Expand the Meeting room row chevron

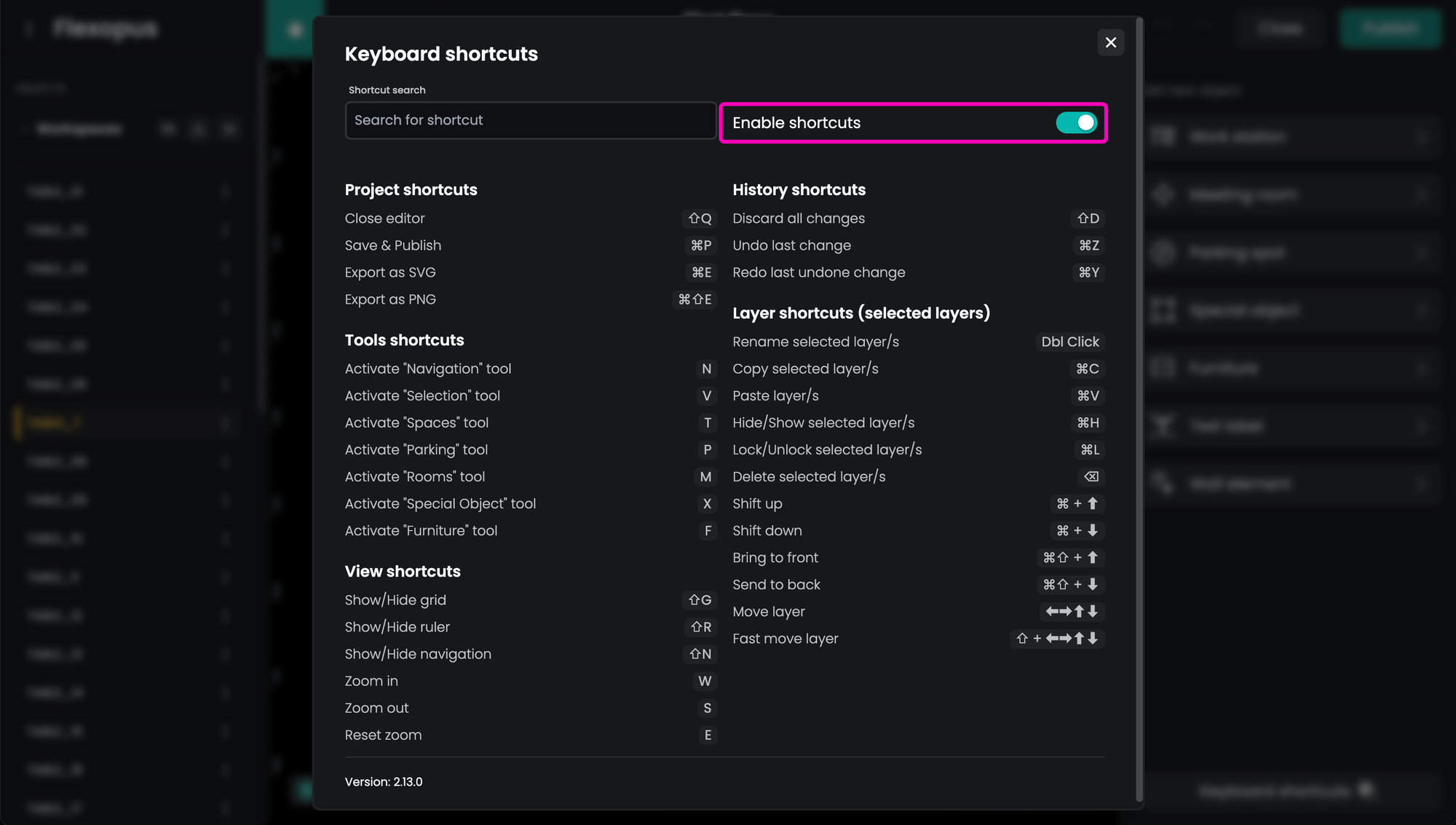(x=1421, y=194)
